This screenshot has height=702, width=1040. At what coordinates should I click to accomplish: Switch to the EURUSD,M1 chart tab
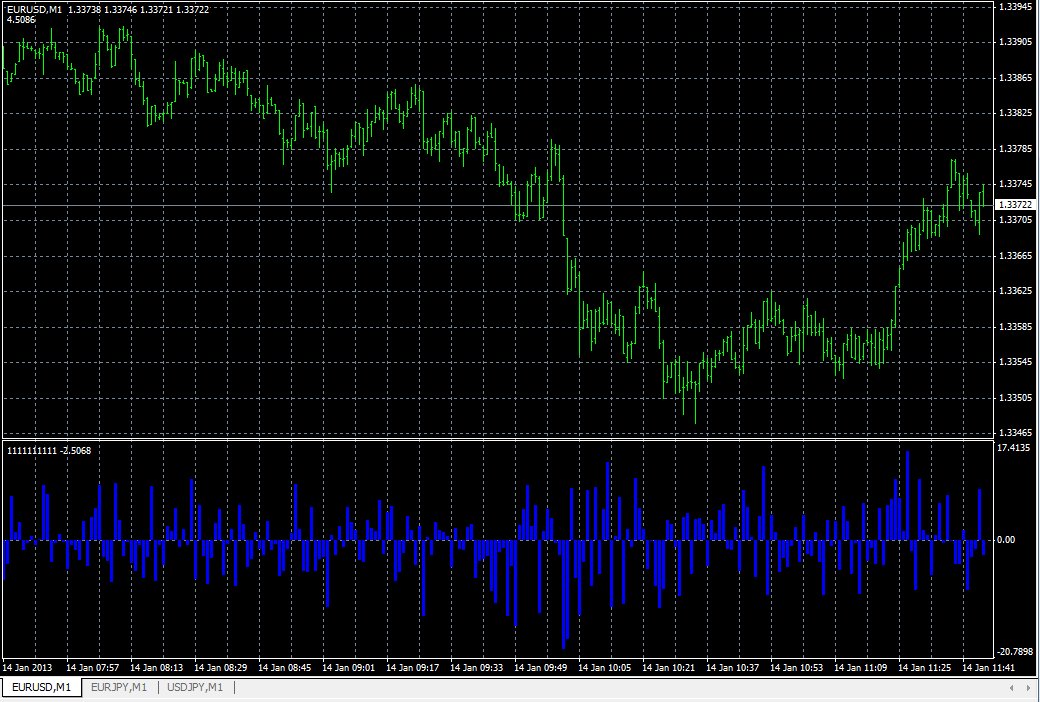(x=41, y=687)
